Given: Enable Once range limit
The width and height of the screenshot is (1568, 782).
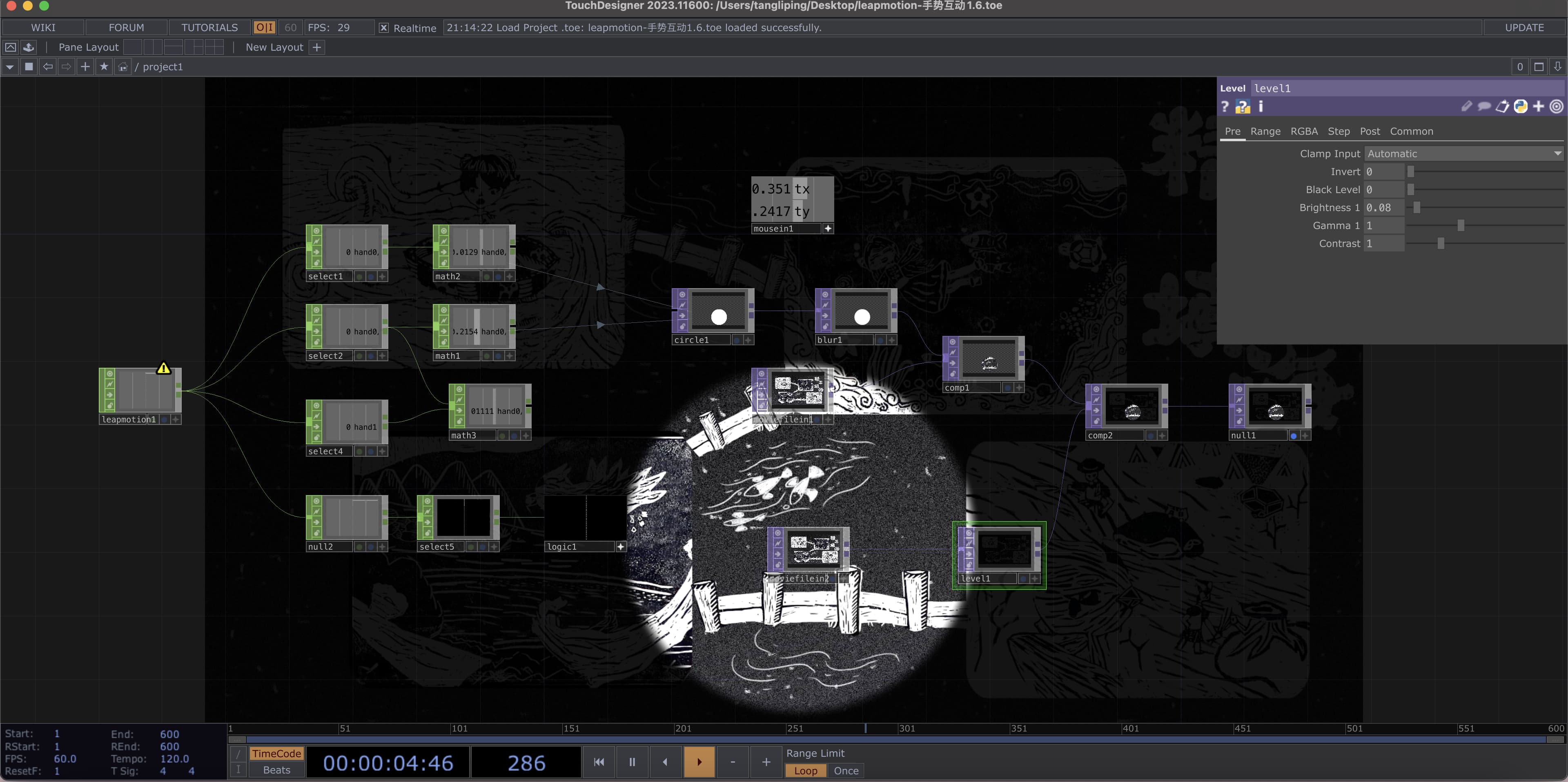Looking at the screenshot, I should pos(846,771).
